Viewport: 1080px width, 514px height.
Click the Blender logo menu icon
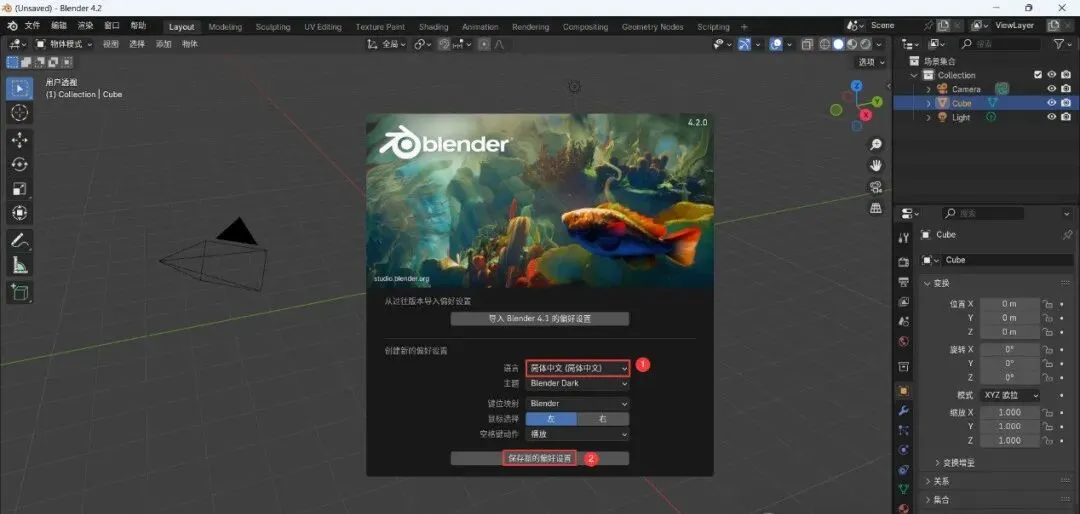[x=12, y=25]
